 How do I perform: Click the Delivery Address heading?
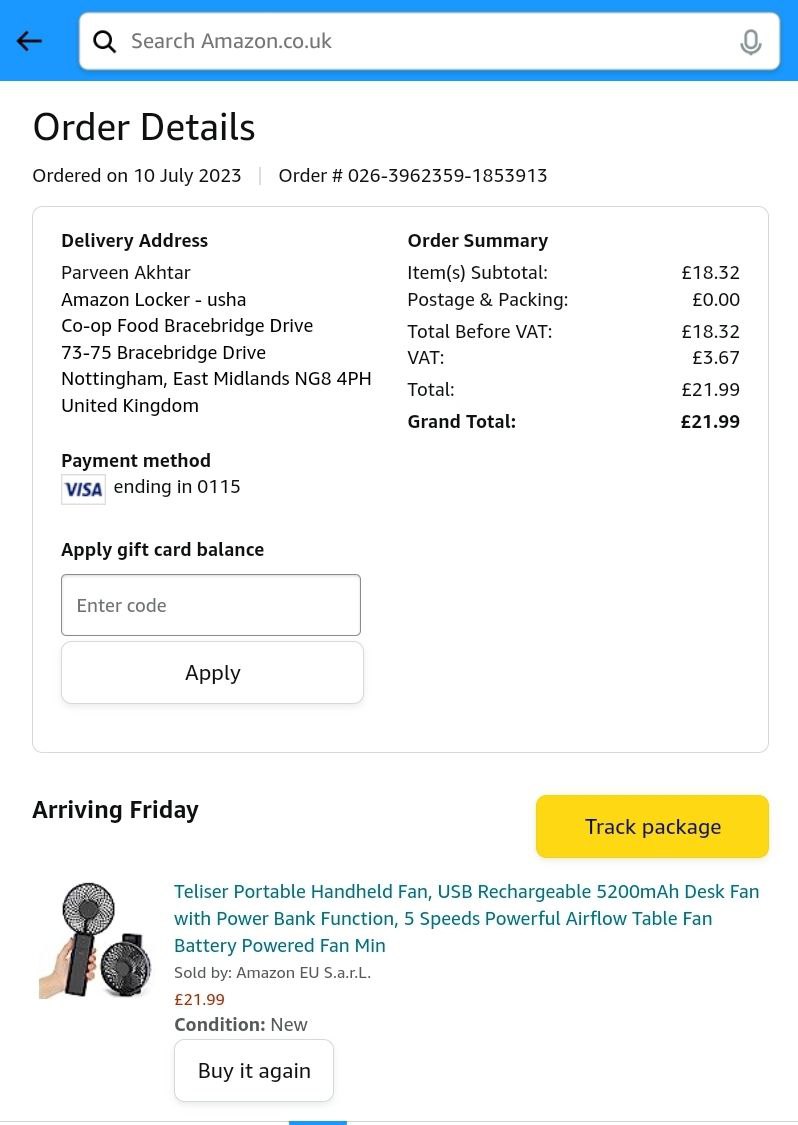click(134, 241)
